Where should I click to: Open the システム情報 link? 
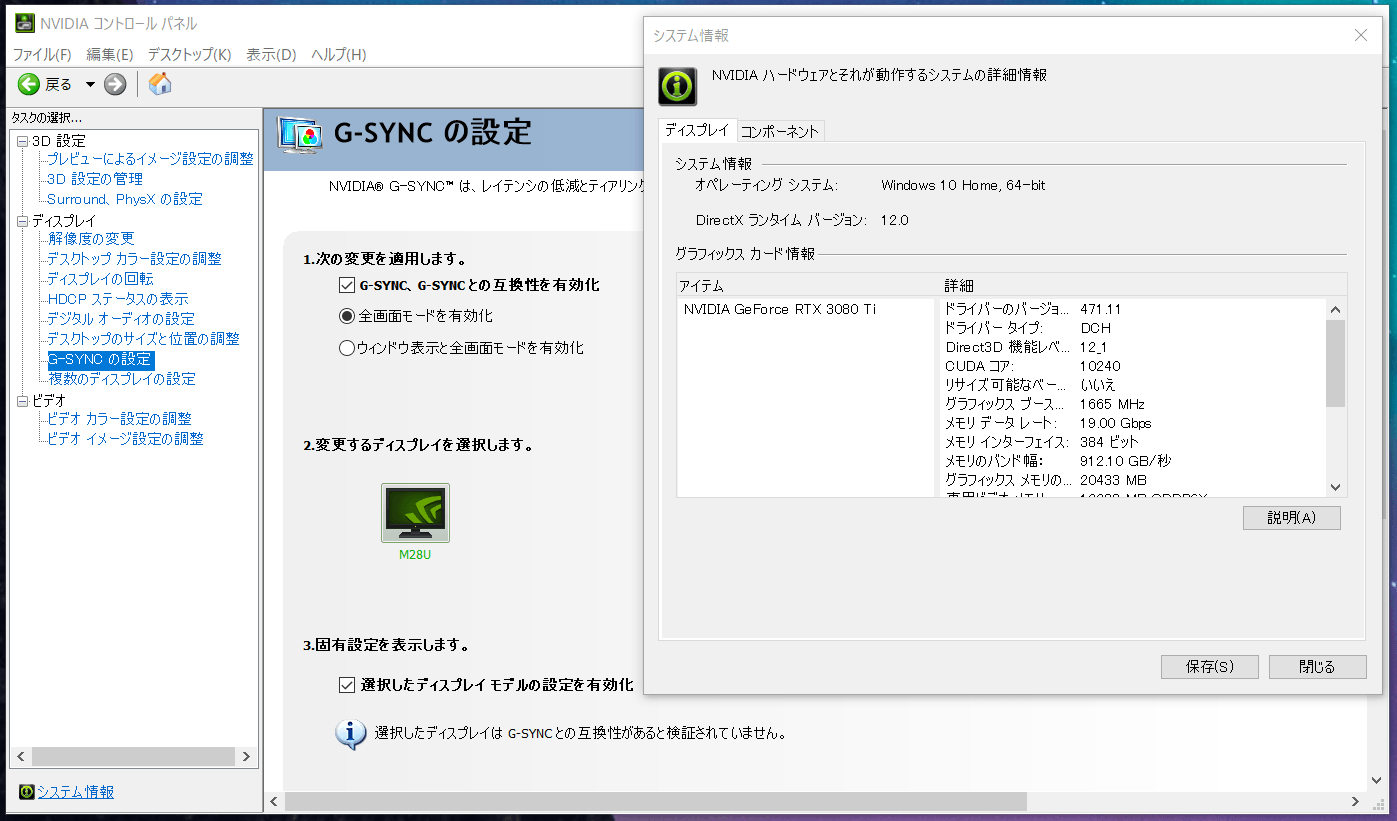[x=76, y=792]
